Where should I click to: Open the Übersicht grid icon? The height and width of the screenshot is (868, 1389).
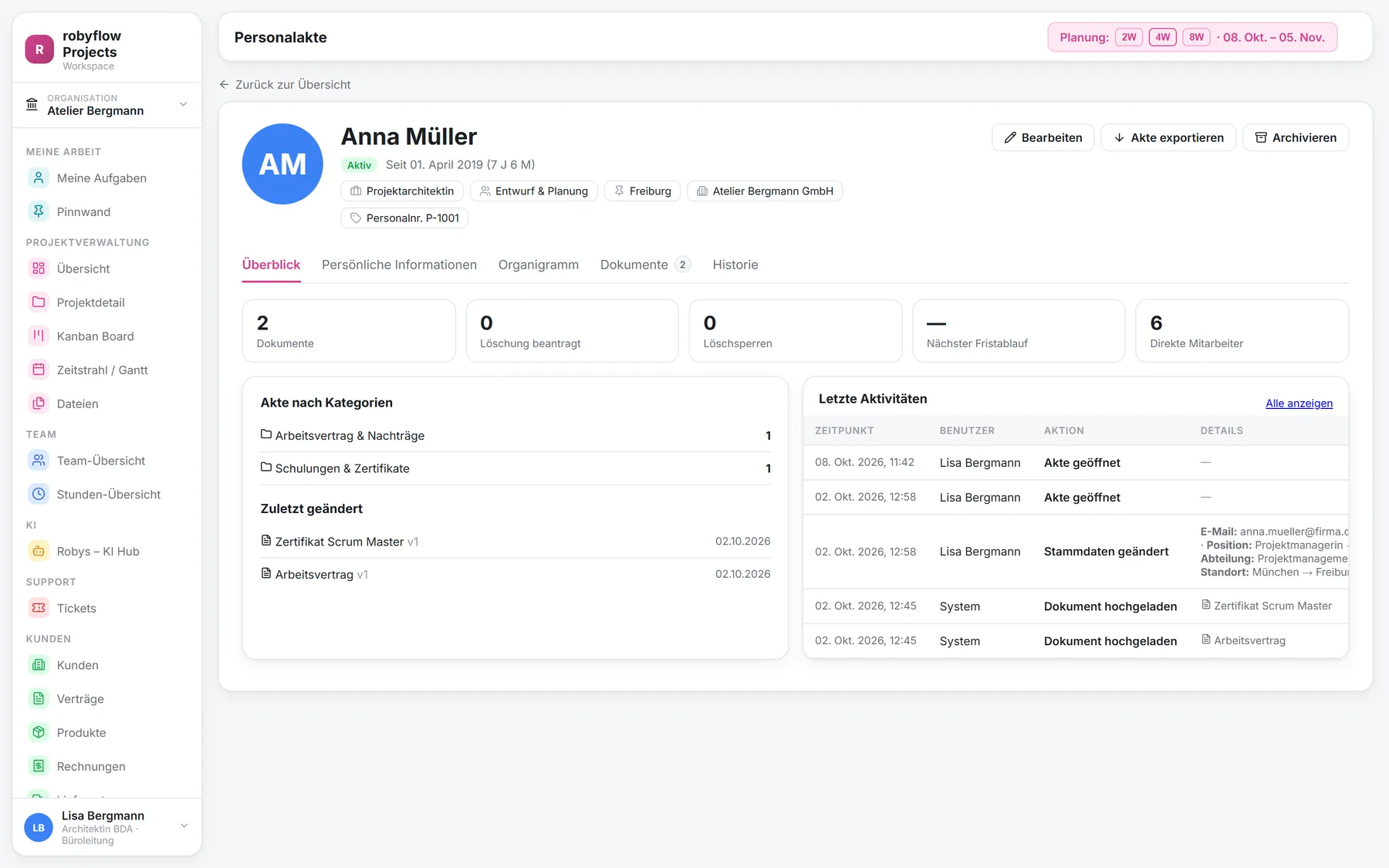[x=39, y=269]
